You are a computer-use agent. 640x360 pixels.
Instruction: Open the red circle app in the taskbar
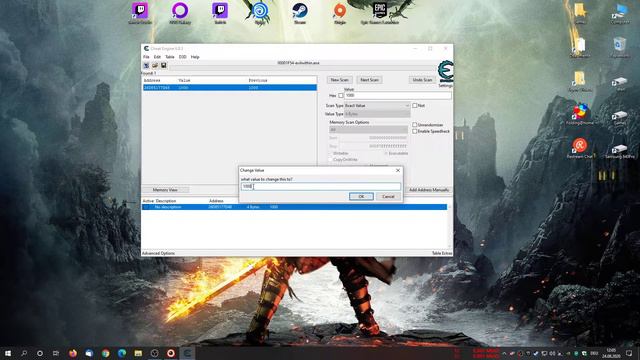(x=171, y=353)
